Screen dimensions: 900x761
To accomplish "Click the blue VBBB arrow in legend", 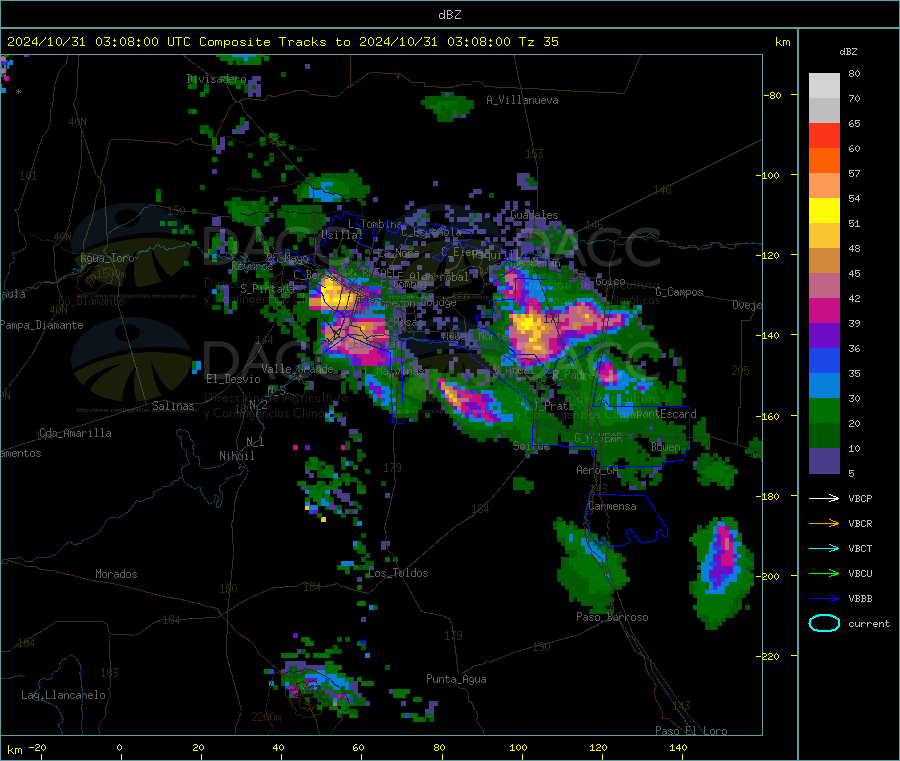I will pyautogui.click(x=824, y=598).
